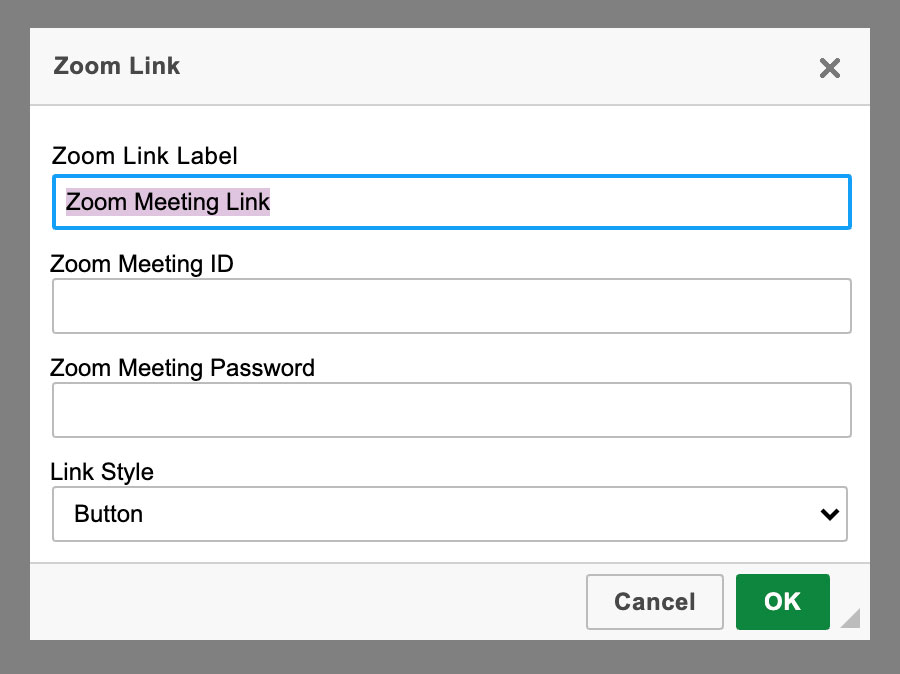The image size is (900, 674).
Task: Click empty space in dialog title bar
Action: coord(480,67)
